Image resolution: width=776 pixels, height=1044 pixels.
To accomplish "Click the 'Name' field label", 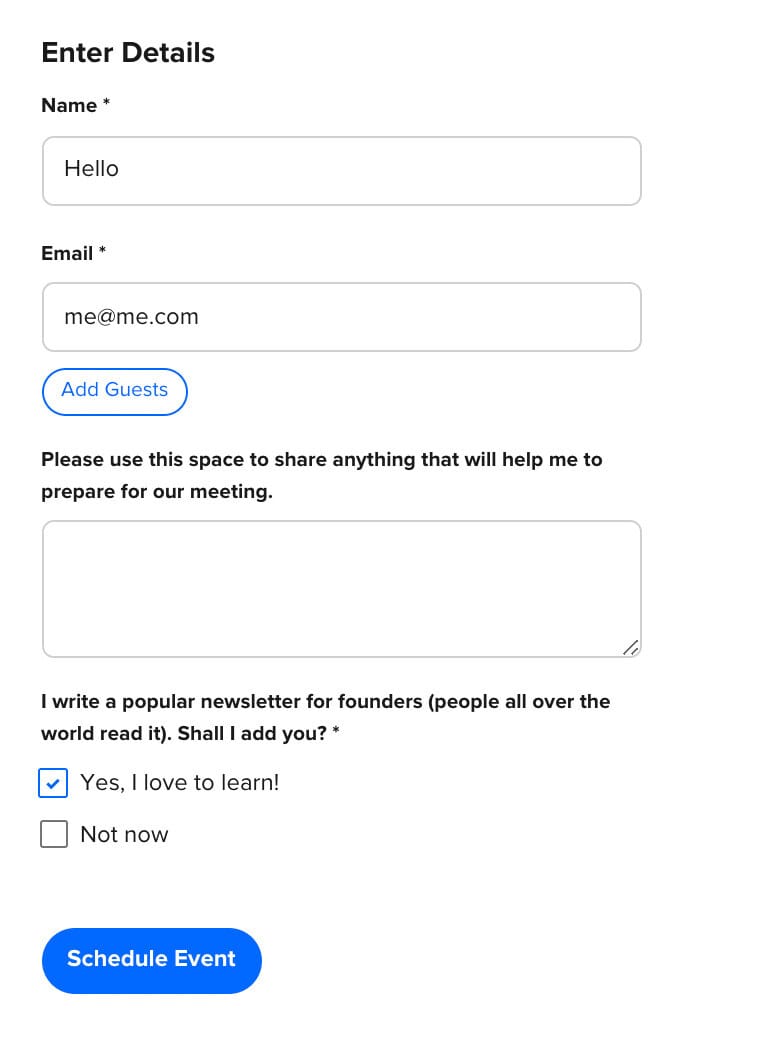I will [x=69, y=106].
